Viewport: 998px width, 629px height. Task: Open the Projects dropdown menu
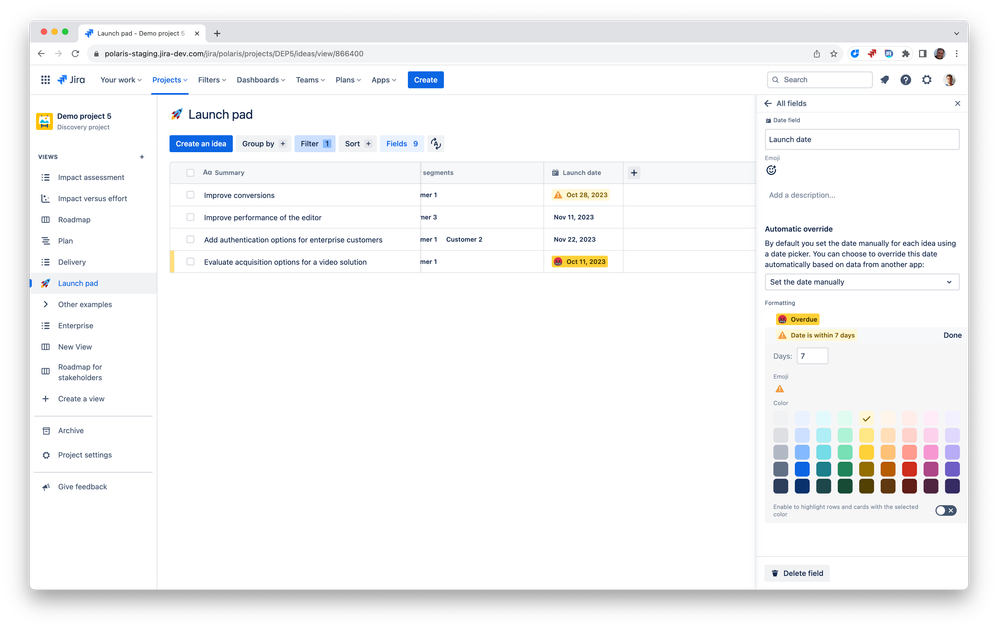click(169, 80)
